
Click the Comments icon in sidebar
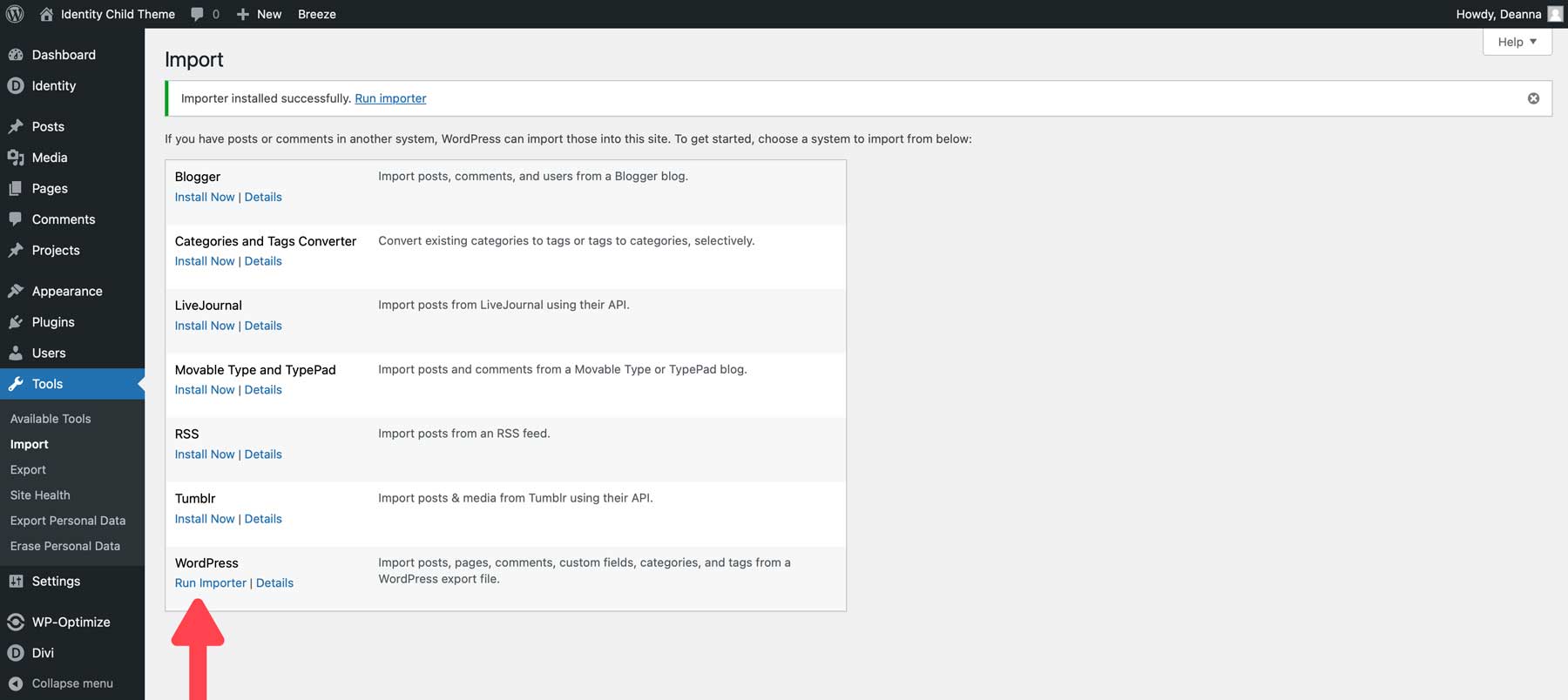[16, 219]
